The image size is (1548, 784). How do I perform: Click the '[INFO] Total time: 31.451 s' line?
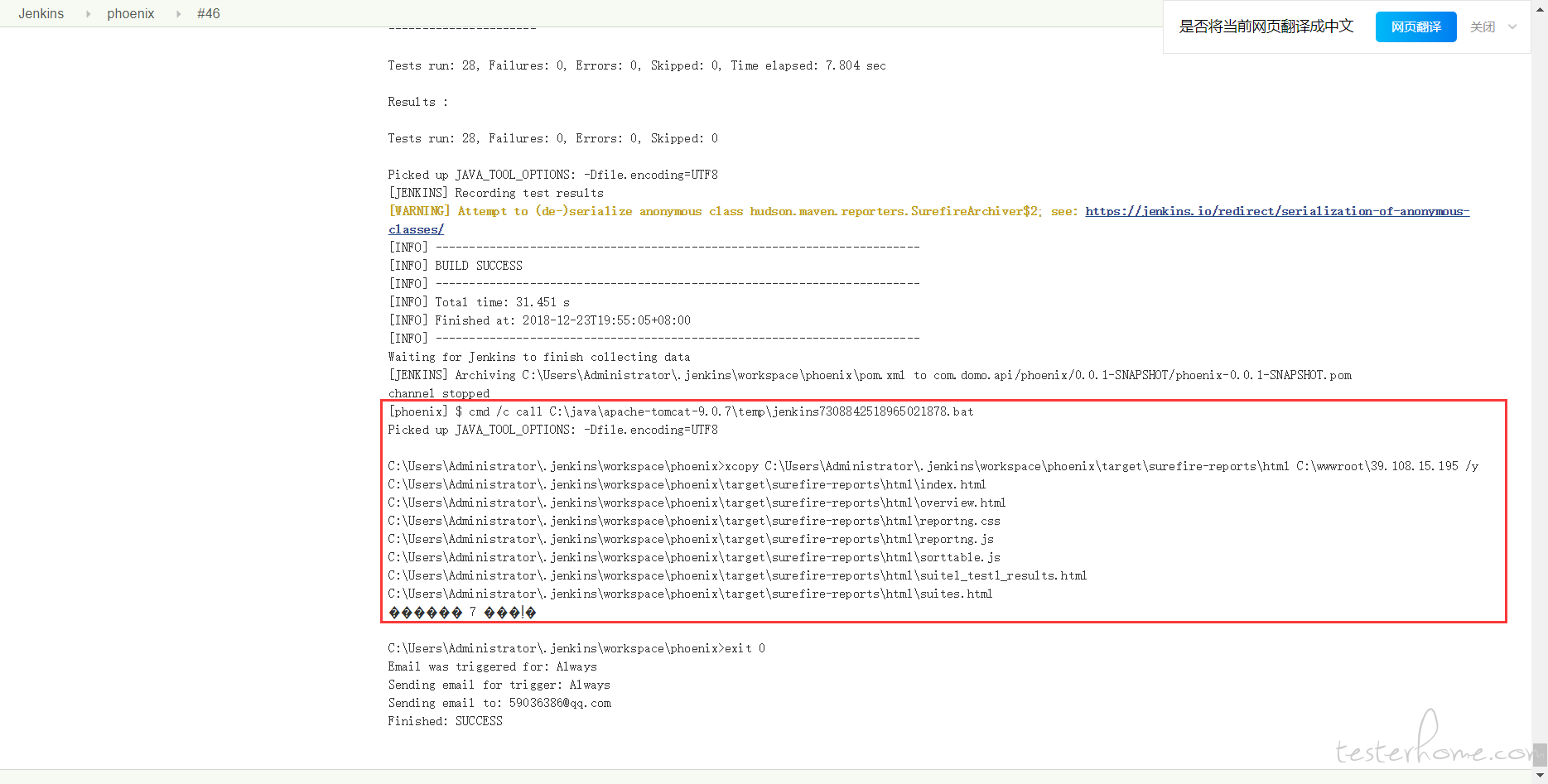(480, 302)
